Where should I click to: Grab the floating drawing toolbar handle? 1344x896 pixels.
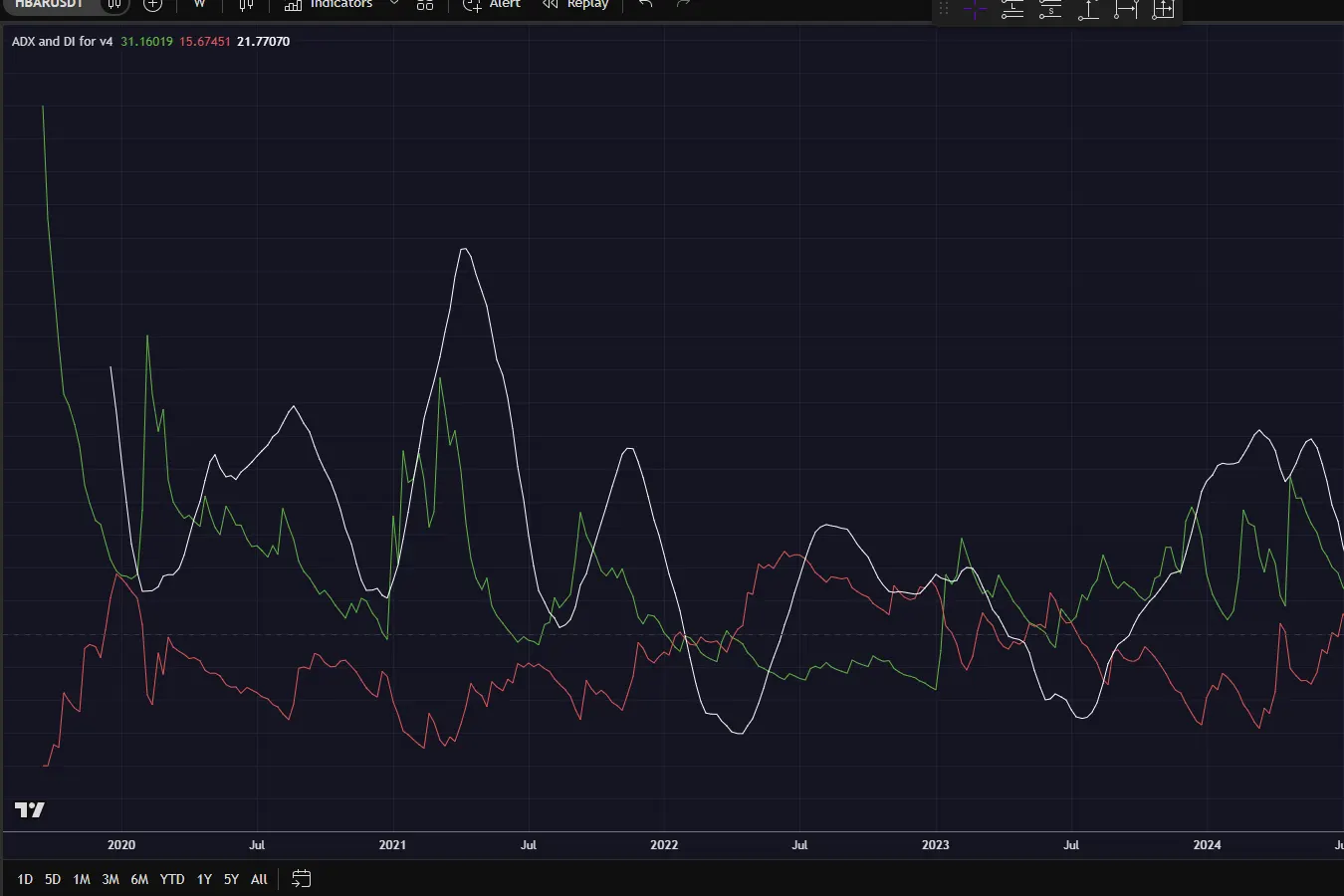point(944,9)
